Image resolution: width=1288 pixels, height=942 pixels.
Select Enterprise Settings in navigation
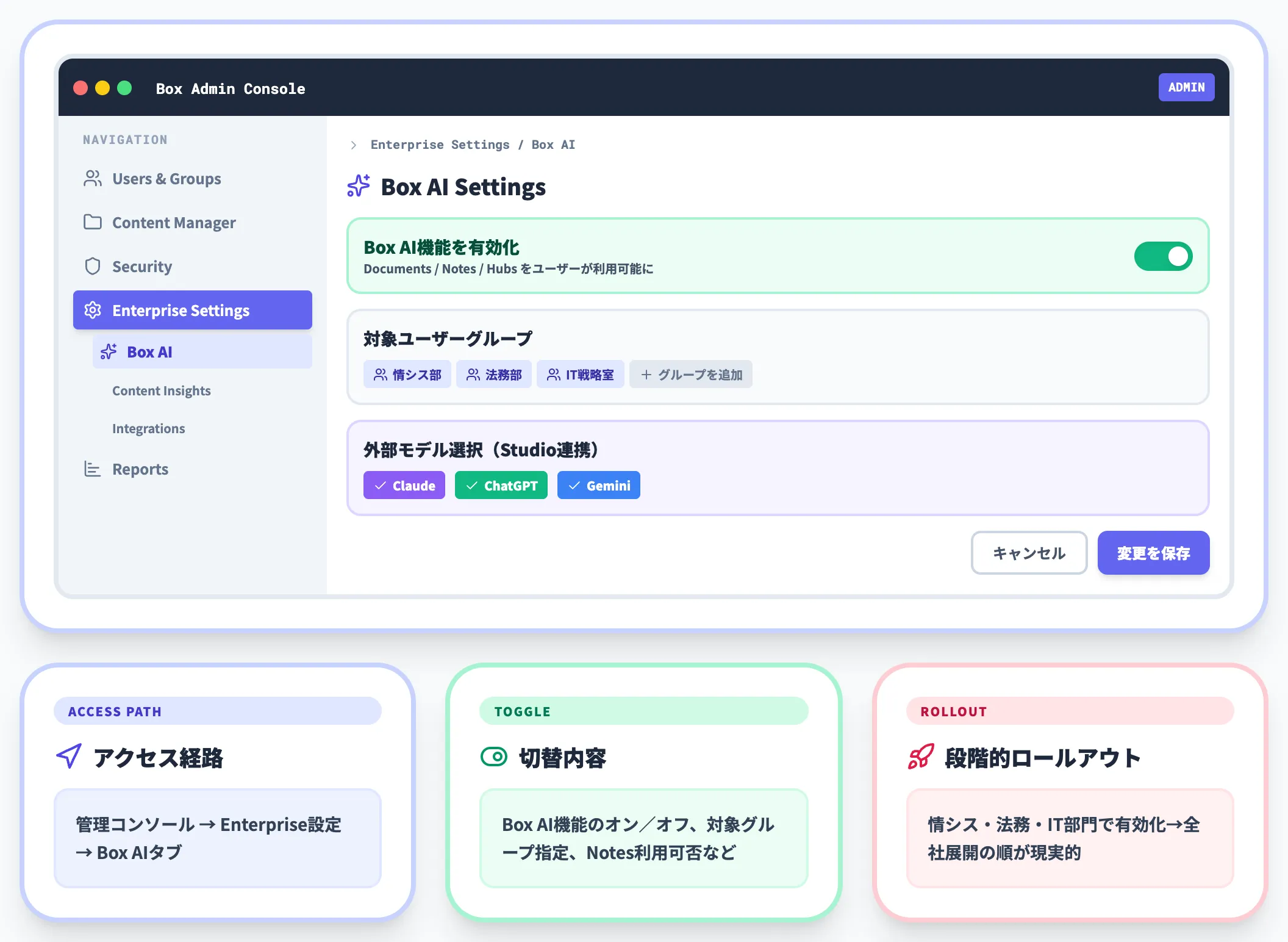[x=193, y=310]
